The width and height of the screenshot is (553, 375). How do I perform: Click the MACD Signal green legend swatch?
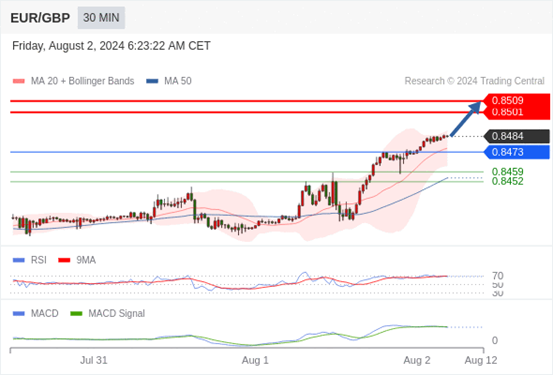click(76, 313)
